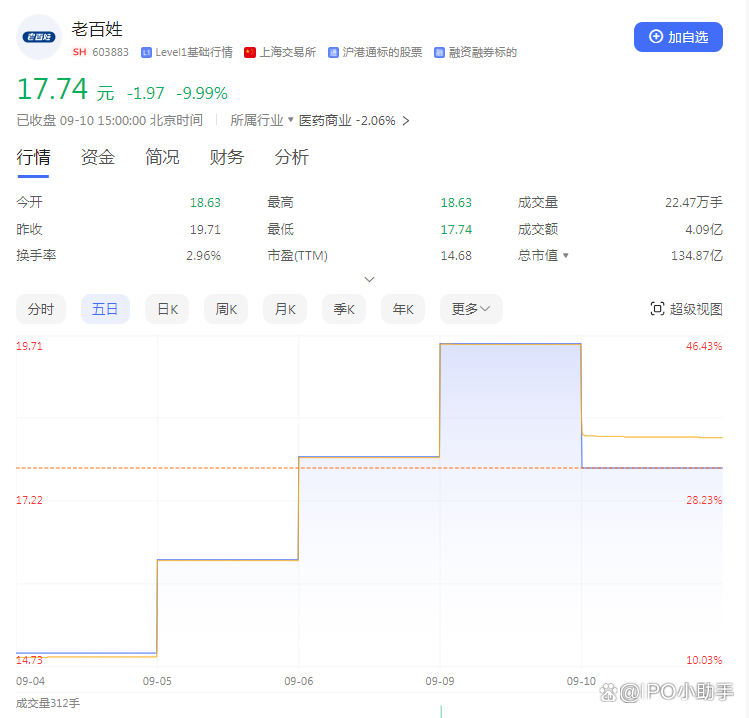Click the 成交量312手 volume label
This screenshot has width=749, height=718.
(x=48, y=703)
